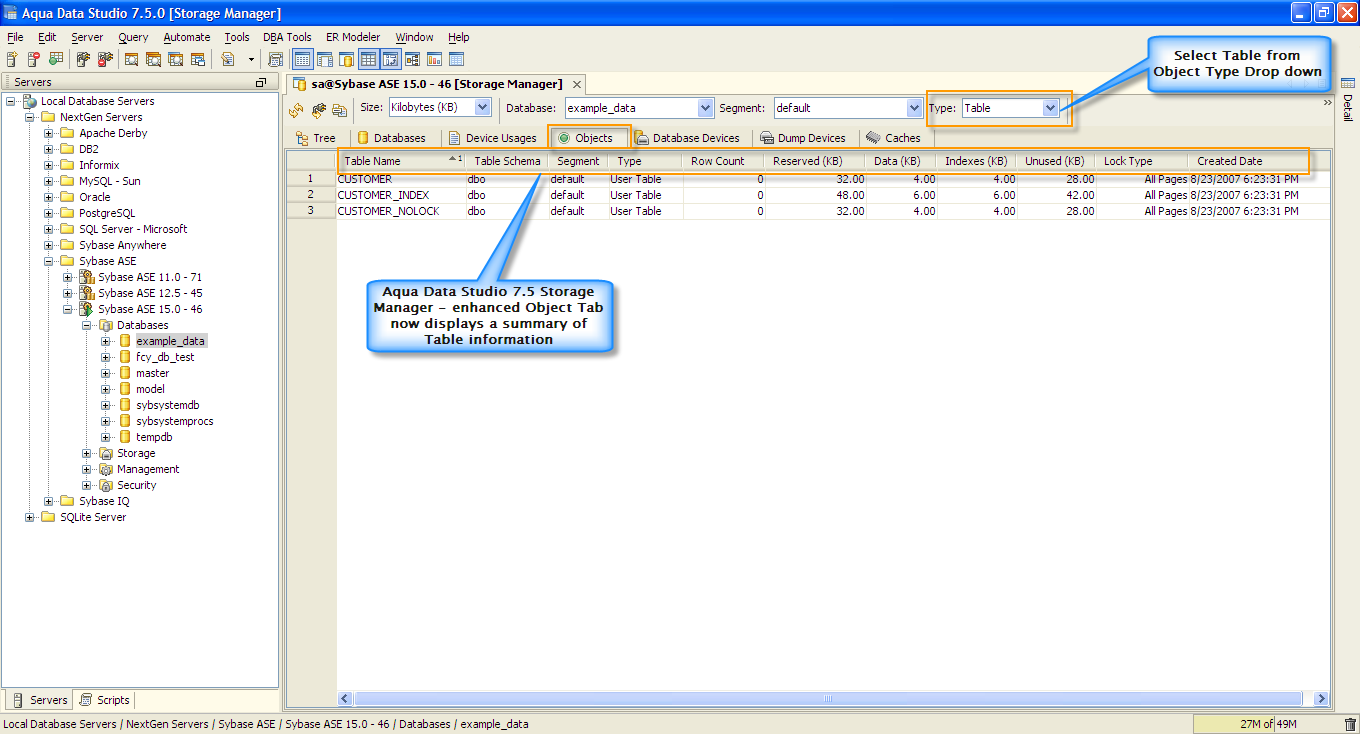The height and width of the screenshot is (734, 1360).
Task: Open the ER Modeler menu
Action: click(353, 37)
